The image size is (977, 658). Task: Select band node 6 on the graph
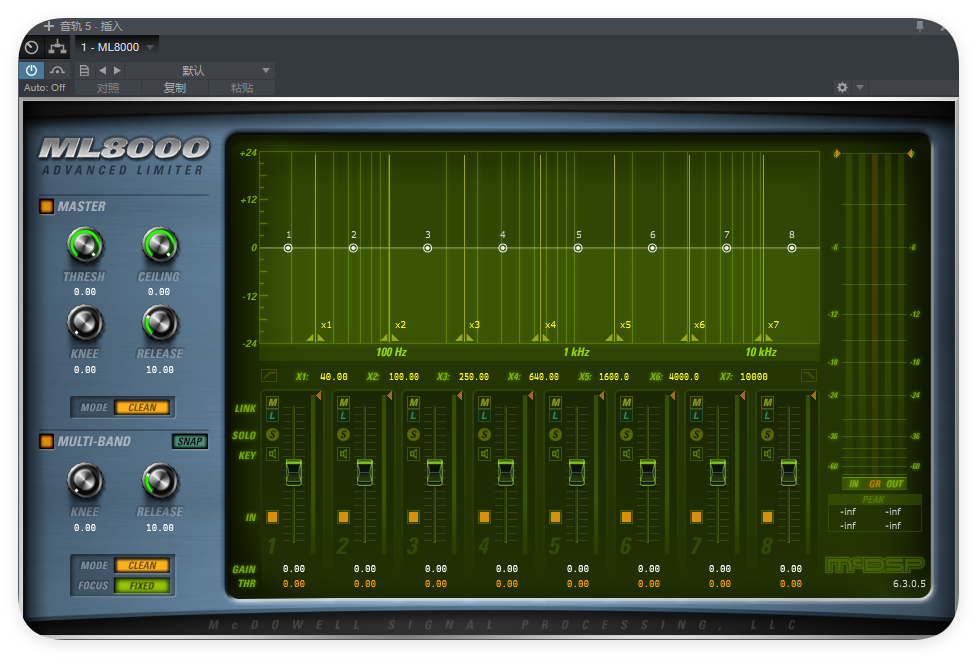652,248
